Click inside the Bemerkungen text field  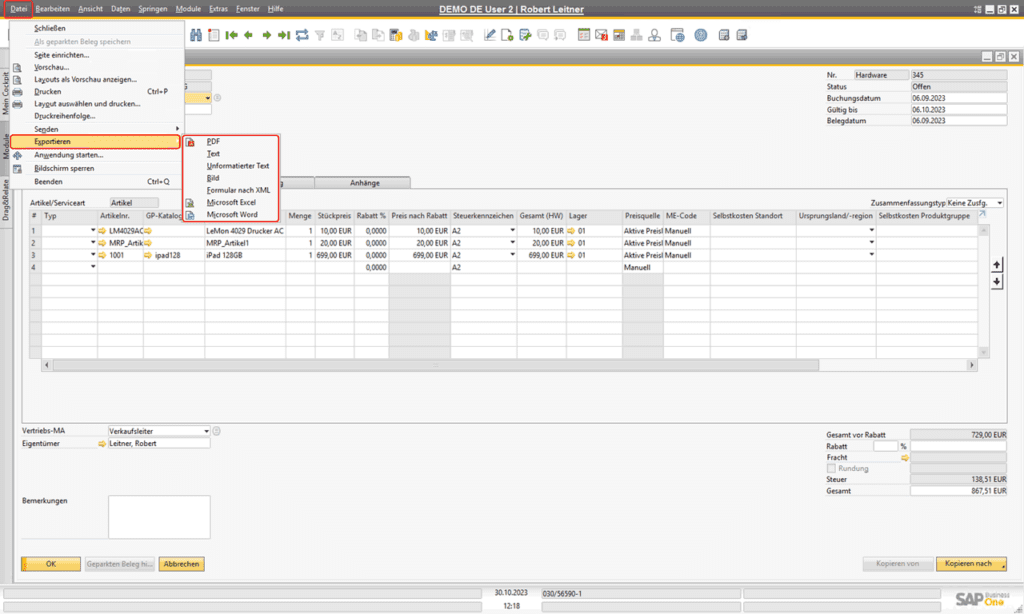(x=160, y=515)
